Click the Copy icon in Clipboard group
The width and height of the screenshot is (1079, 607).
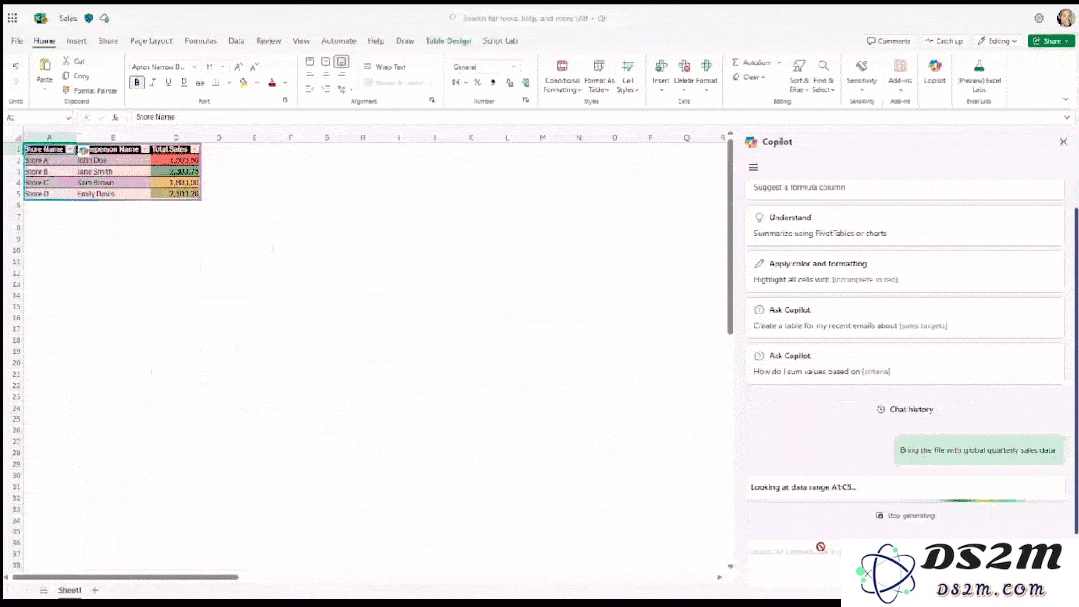tap(66, 76)
